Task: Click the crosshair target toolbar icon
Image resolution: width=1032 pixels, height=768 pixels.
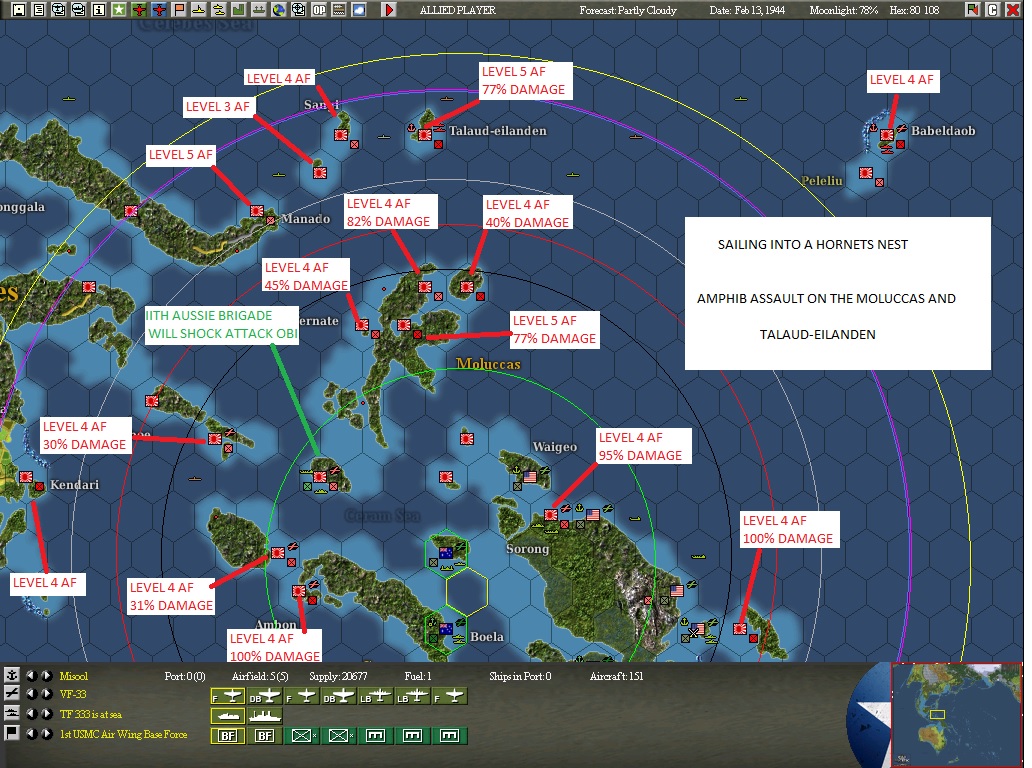Action: pyautogui.click(x=298, y=10)
